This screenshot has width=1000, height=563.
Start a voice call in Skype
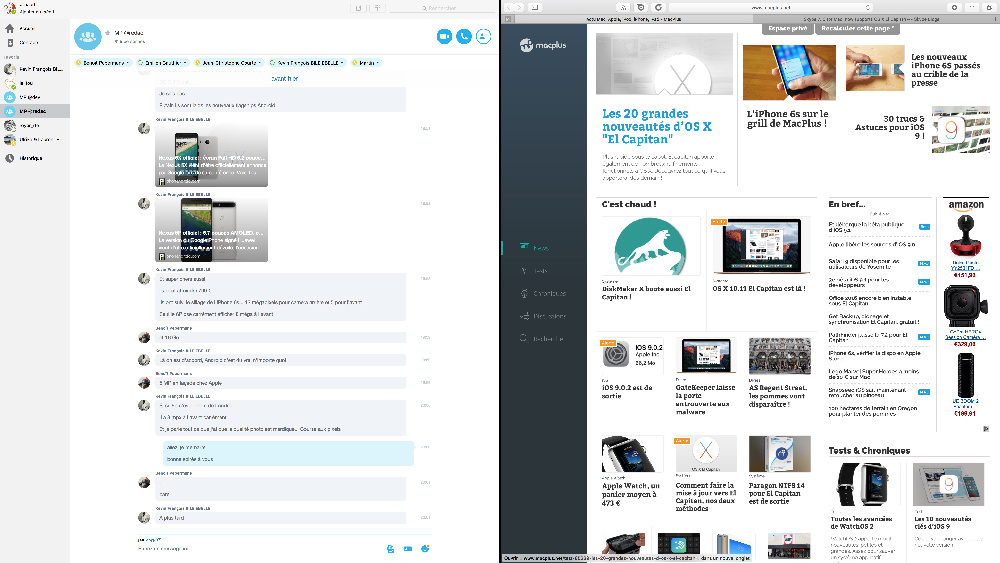pyautogui.click(x=464, y=36)
